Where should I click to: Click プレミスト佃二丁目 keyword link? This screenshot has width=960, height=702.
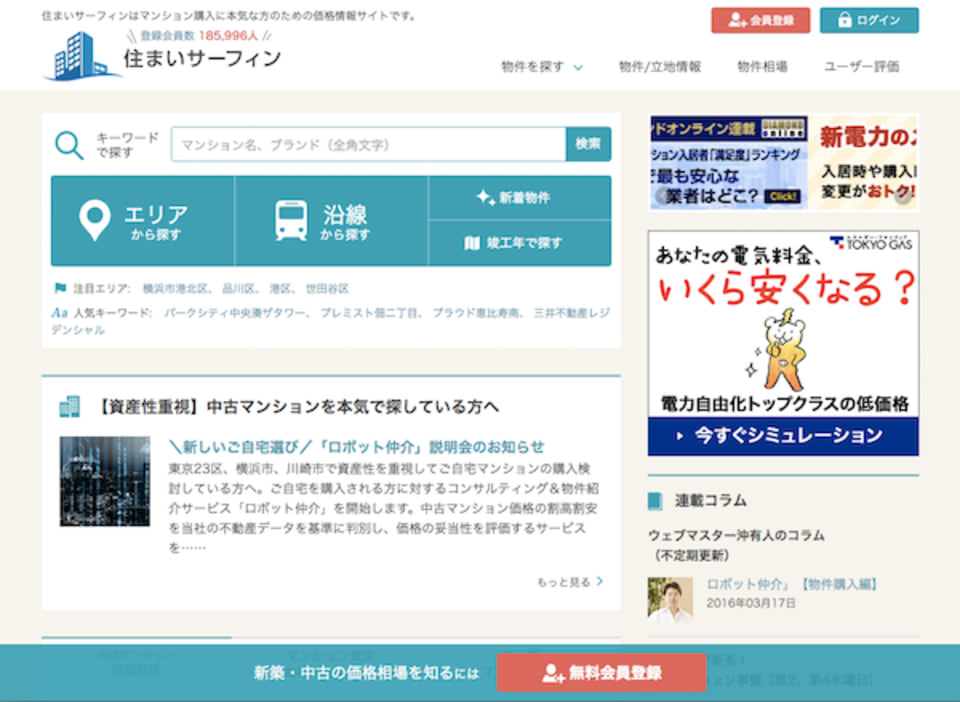coord(369,313)
